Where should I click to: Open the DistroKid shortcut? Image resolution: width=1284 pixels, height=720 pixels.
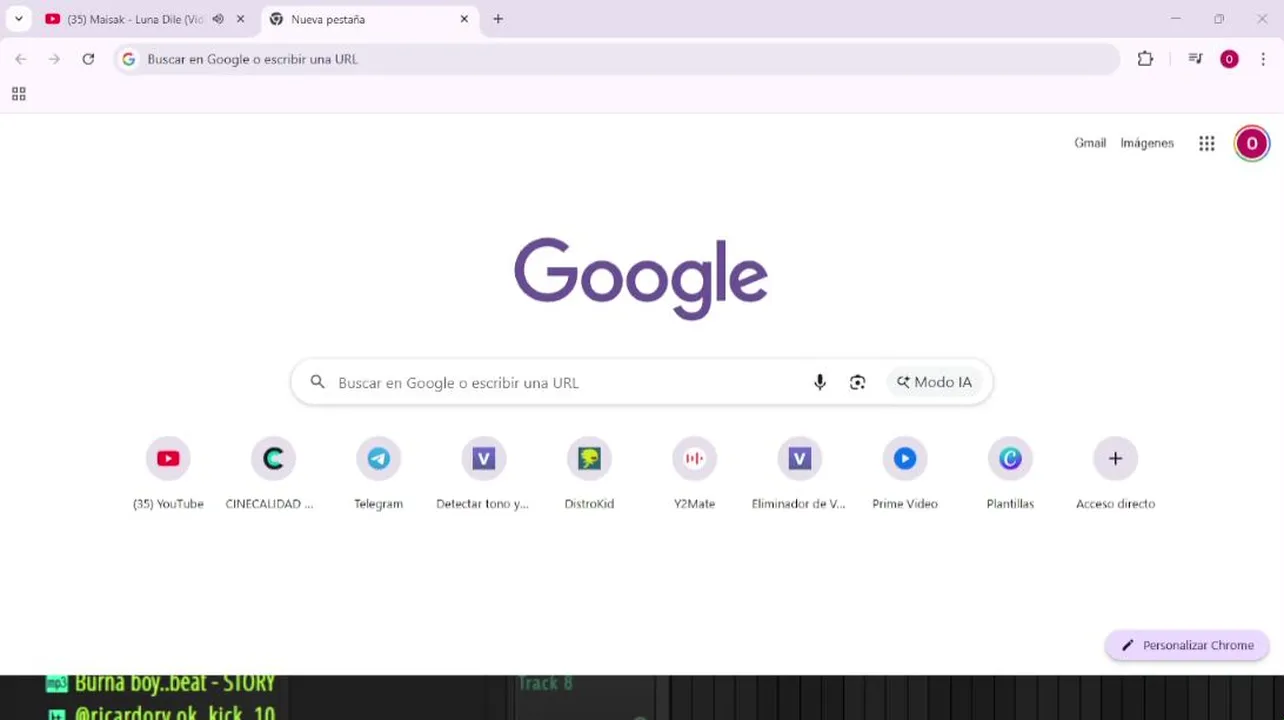coord(589,473)
